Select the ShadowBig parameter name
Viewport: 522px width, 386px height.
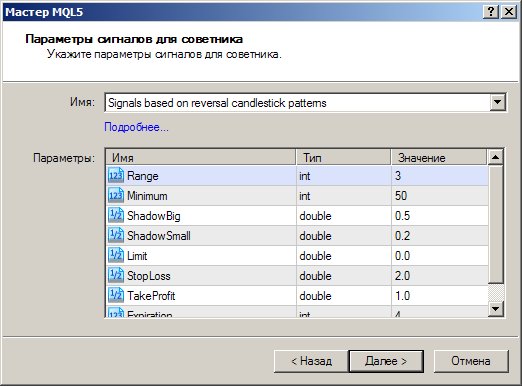[154, 216]
